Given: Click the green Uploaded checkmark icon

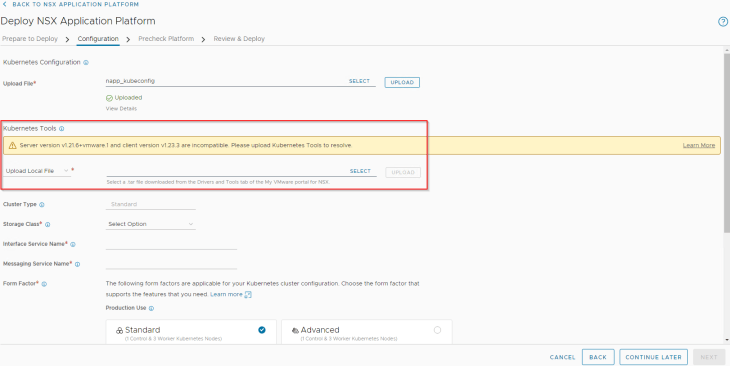Looking at the screenshot, I should [x=109, y=98].
